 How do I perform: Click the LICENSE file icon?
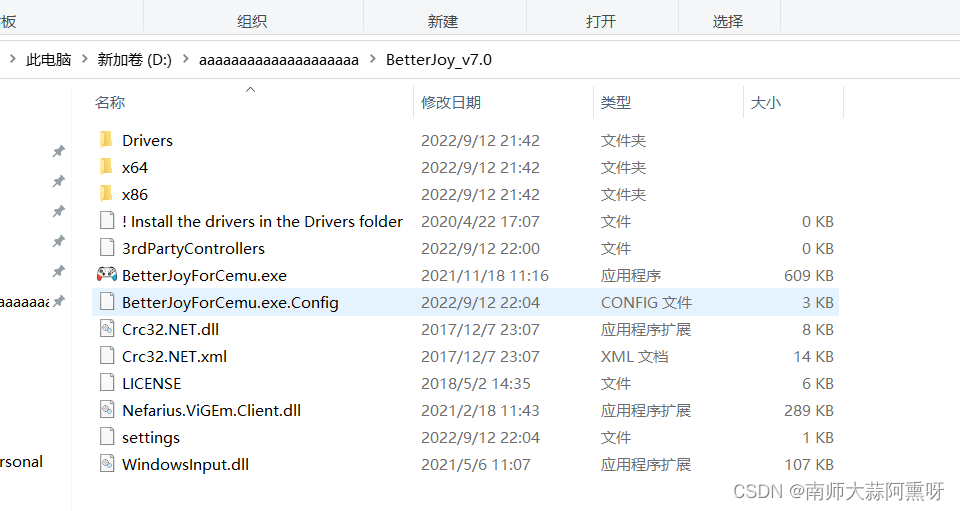(107, 383)
